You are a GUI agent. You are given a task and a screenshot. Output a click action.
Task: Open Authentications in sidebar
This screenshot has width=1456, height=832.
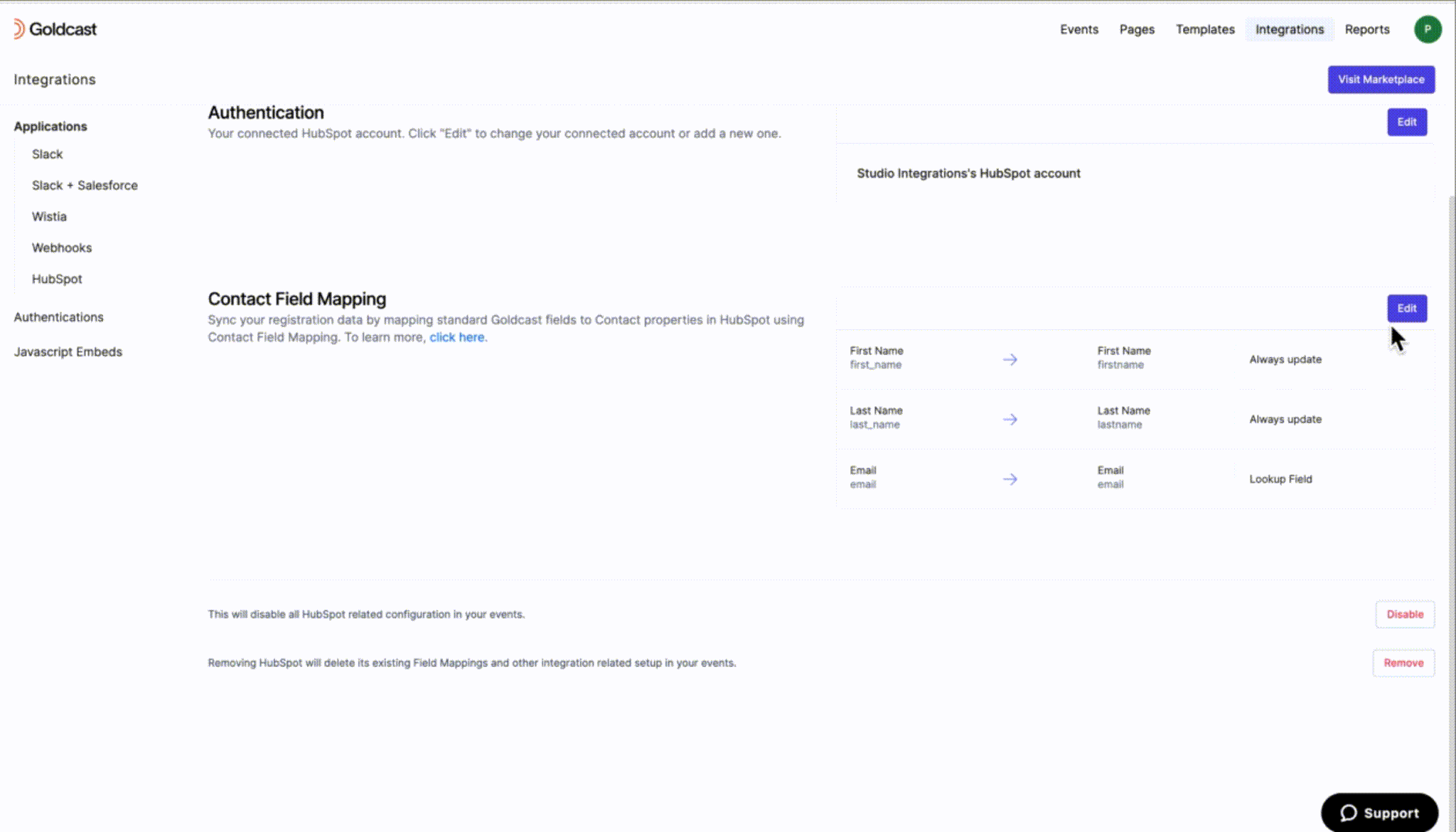[58, 317]
